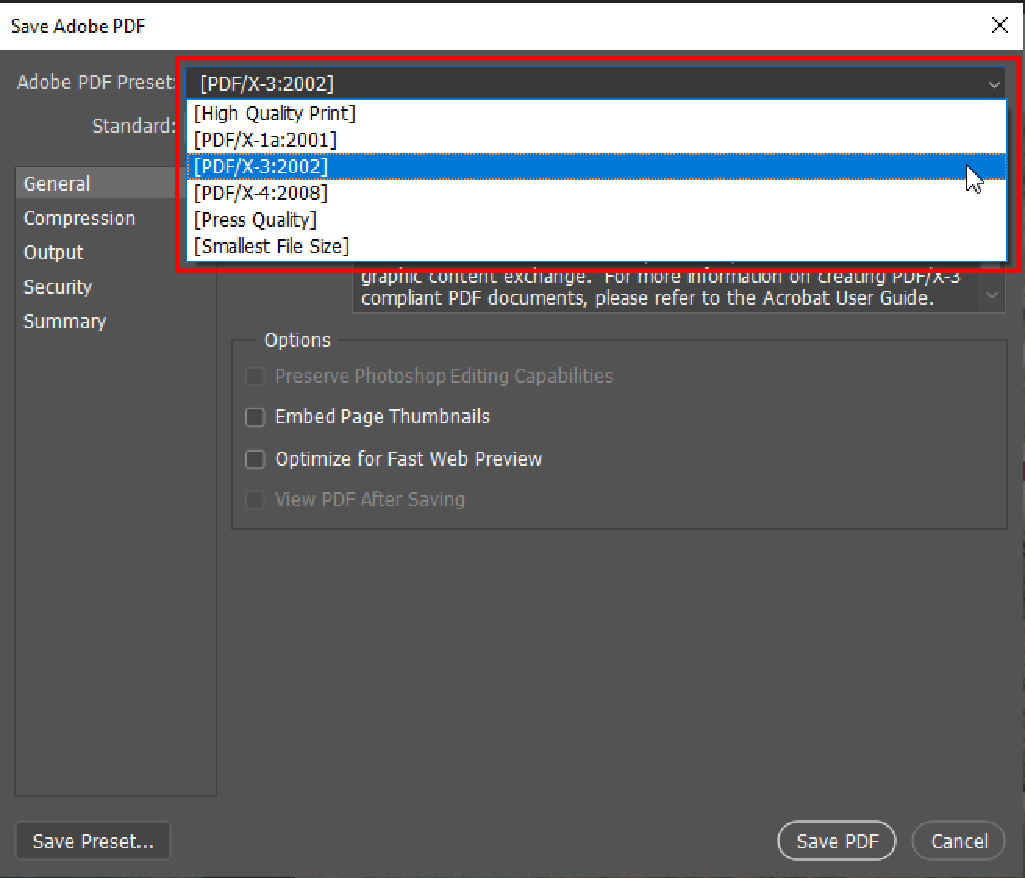Close the Save Adobe PDF dialog
Image resolution: width=1025 pixels, height=878 pixels.
tap(998, 26)
